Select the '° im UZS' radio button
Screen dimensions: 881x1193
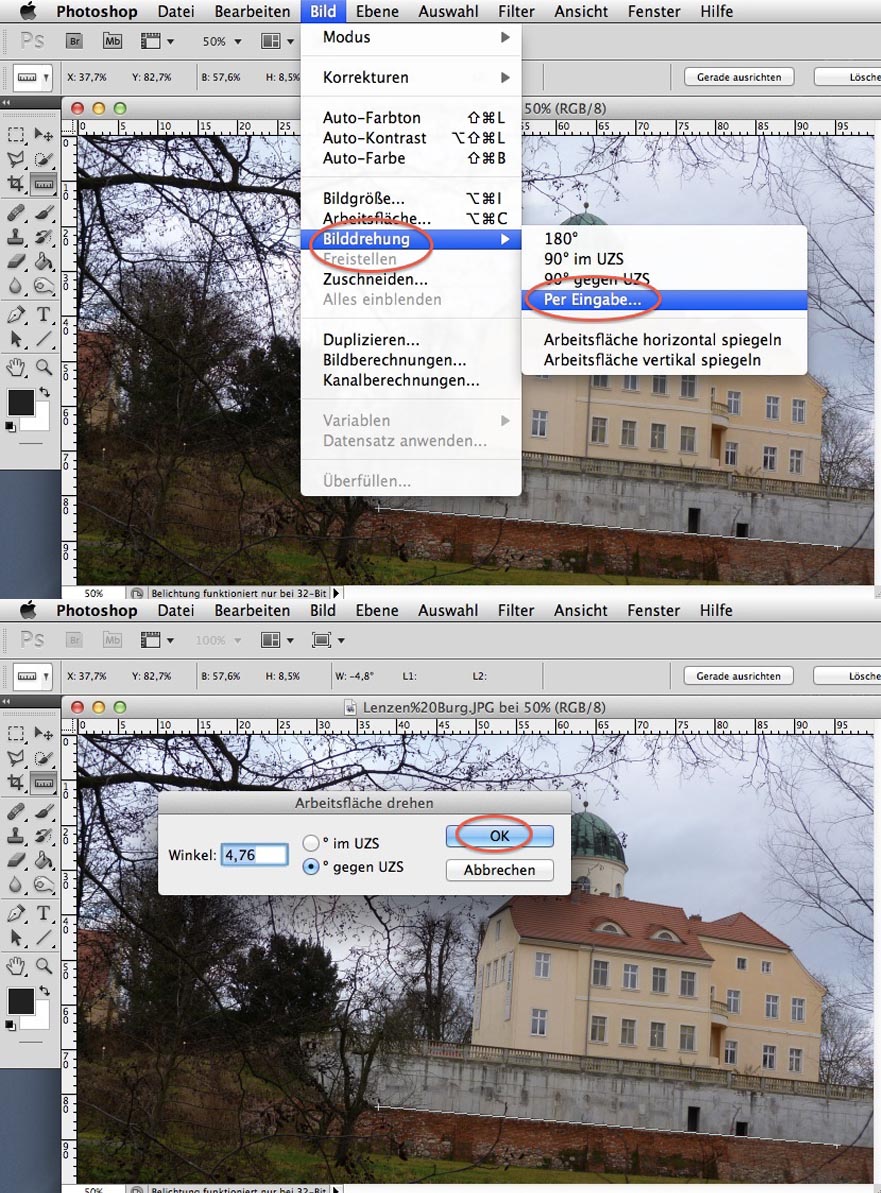(312, 843)
